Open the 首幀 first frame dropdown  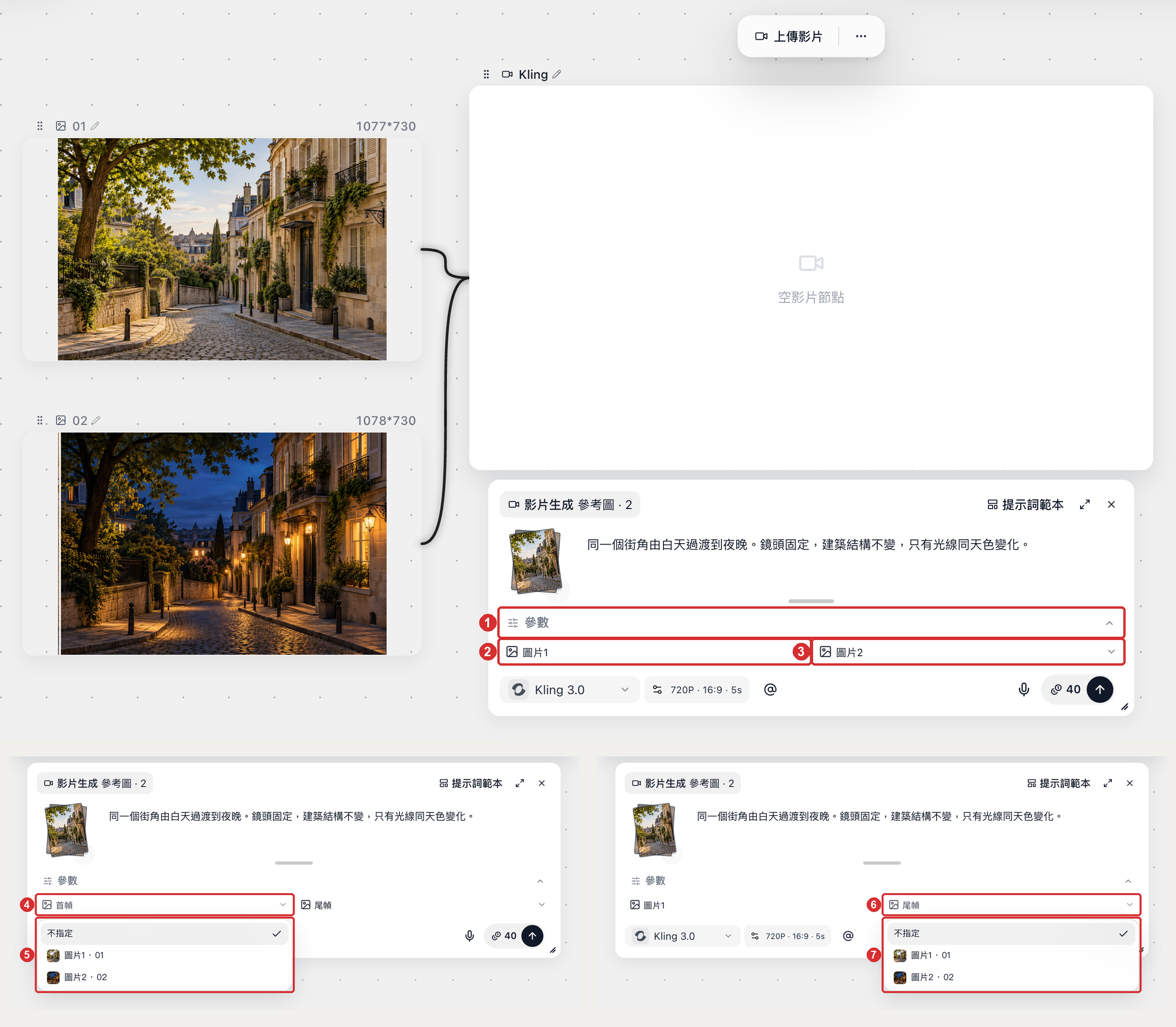click(x=164, y=905)
